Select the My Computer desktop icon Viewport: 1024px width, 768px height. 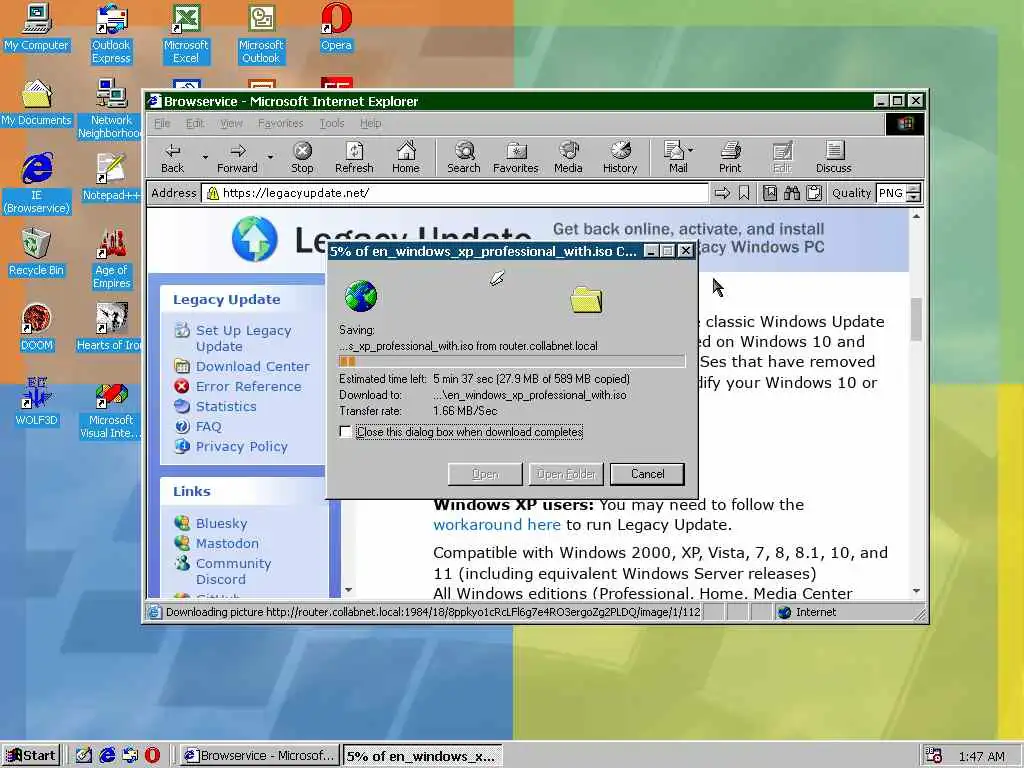[x=36, y=28]
